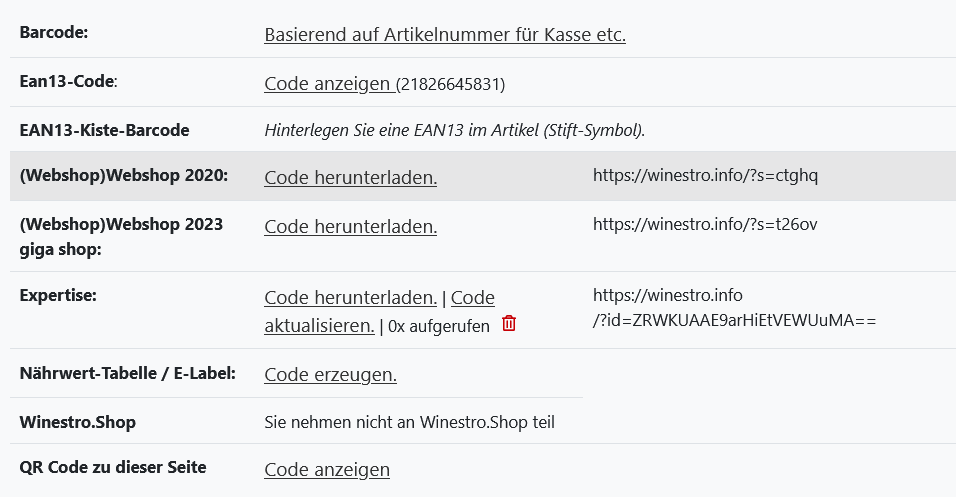Click the 'QR Code zu dieser Seite' label
The height and width of the screenshot is (497, 956).
tap(112, 467)
